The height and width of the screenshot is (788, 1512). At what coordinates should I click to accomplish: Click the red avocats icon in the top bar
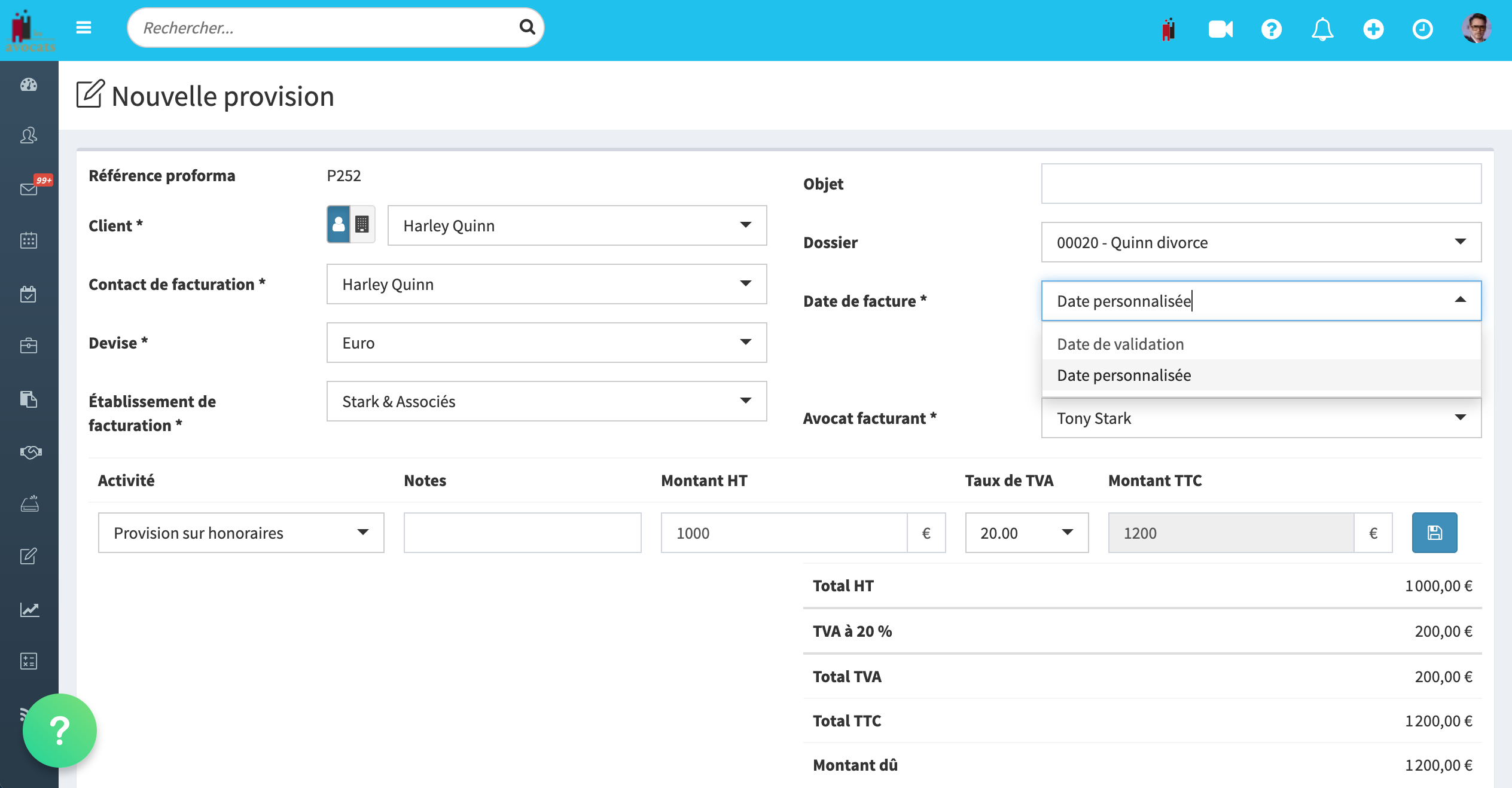(1168, 29)
